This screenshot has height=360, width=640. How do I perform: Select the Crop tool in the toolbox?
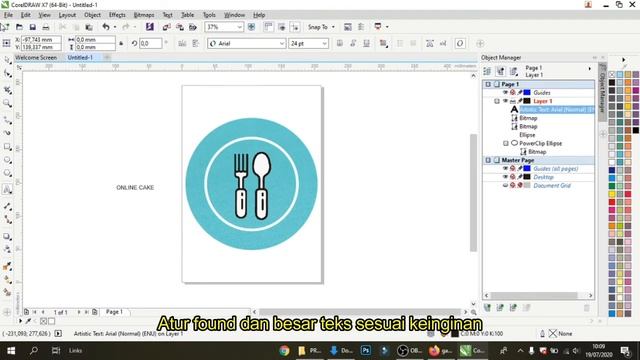click(7, 90)
